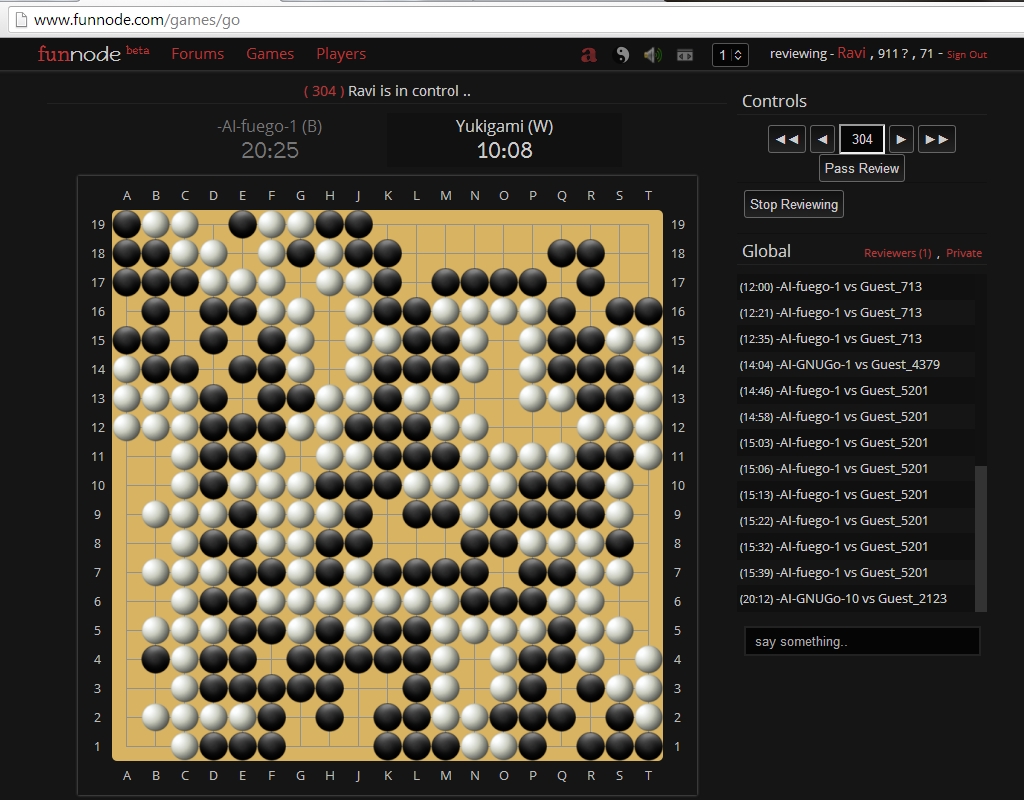Edit the move number field showing 304
The width and height of the screenshot is (1024, 800).
[x=861, y=138]
